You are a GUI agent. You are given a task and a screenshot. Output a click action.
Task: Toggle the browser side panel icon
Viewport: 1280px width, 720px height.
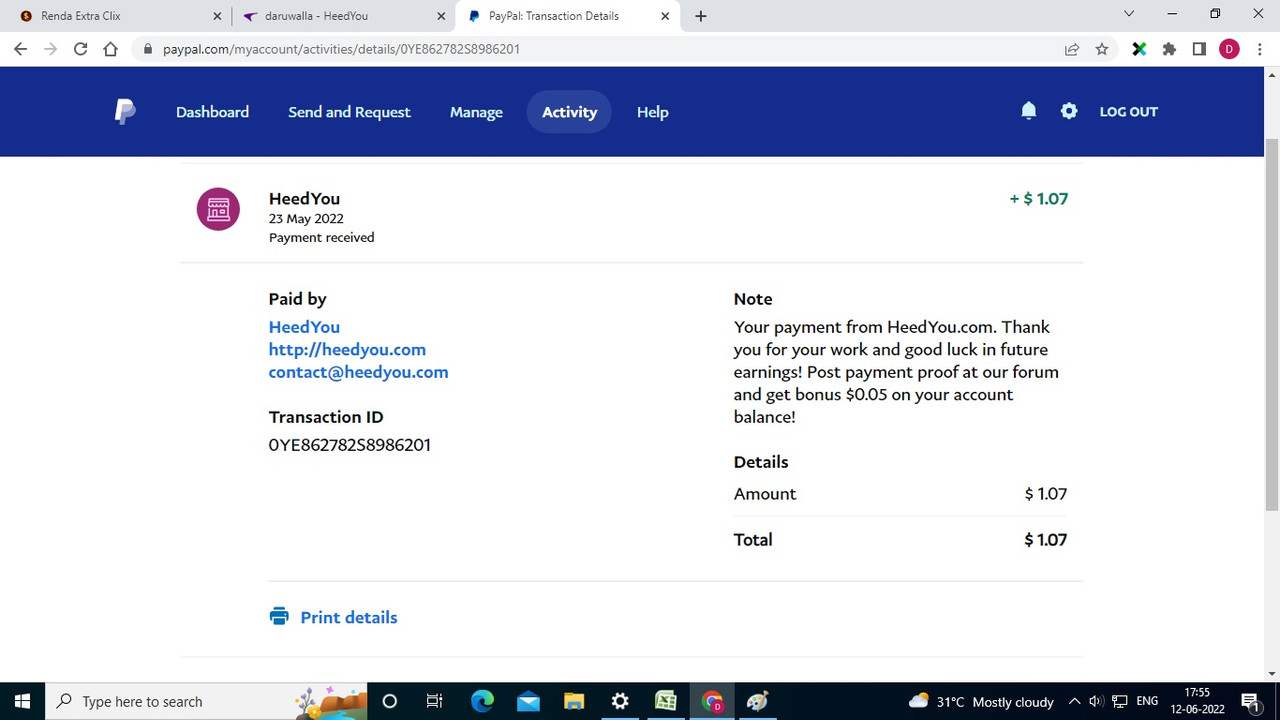(1199, 49)
